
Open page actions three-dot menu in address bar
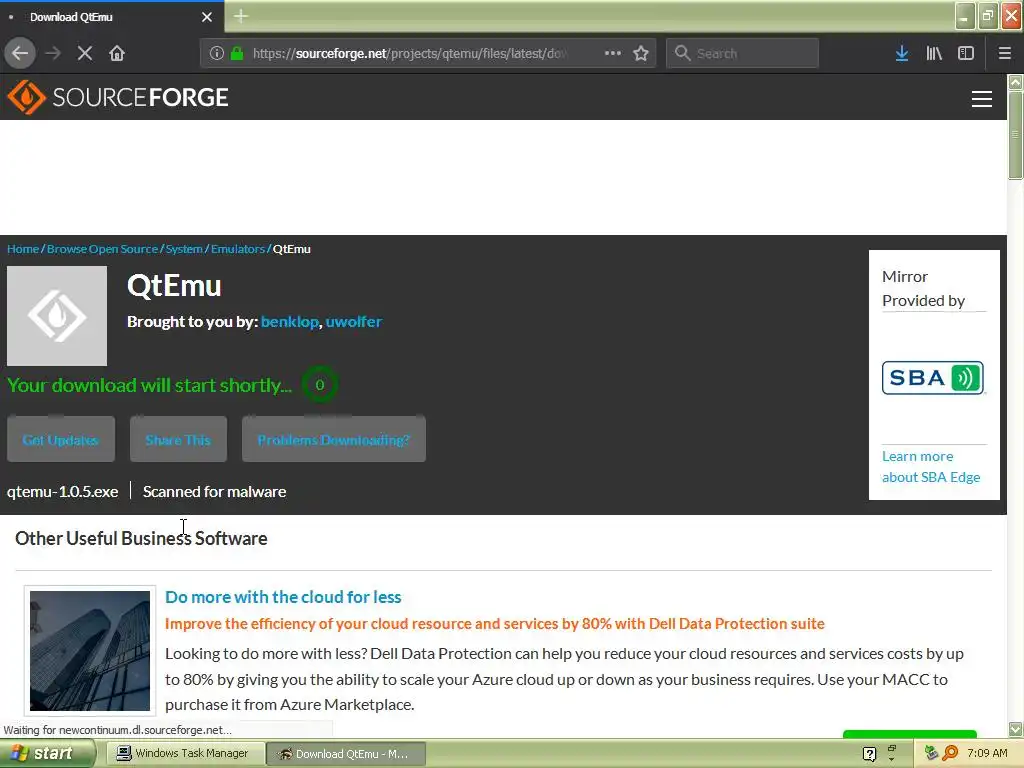coord(613,53)
